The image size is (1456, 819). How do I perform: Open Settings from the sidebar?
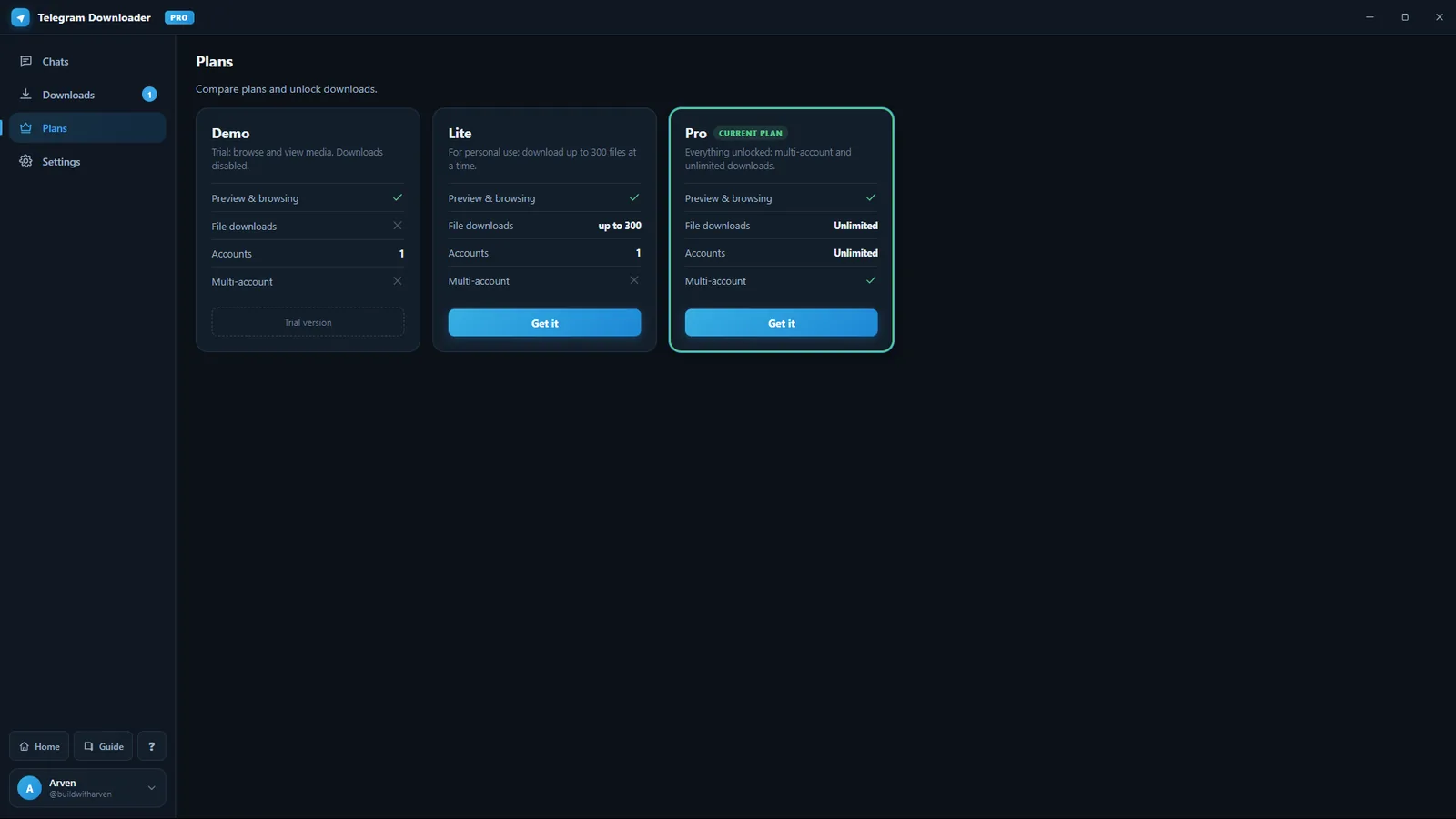87,161
